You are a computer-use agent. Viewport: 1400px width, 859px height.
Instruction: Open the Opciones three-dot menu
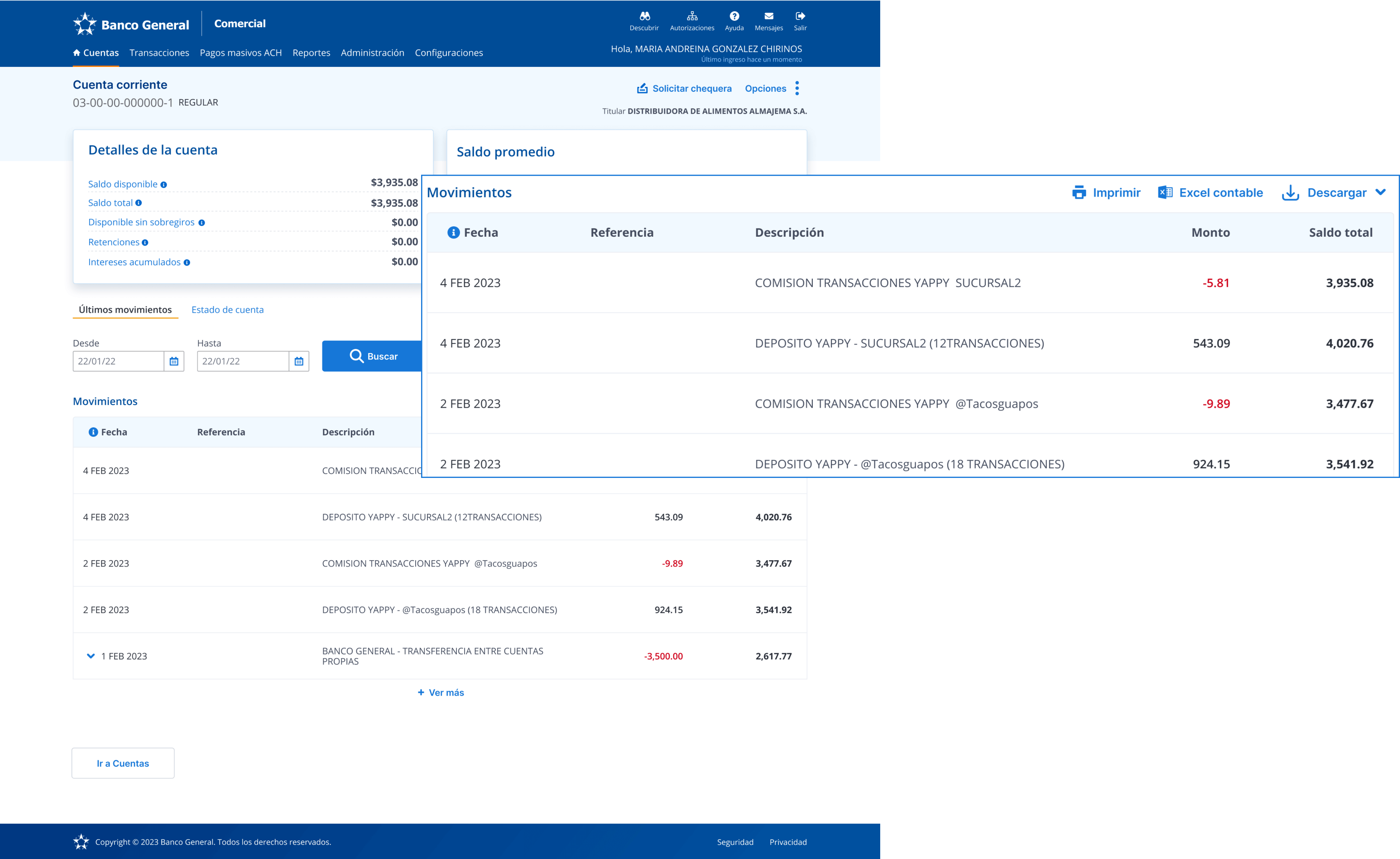797,88
